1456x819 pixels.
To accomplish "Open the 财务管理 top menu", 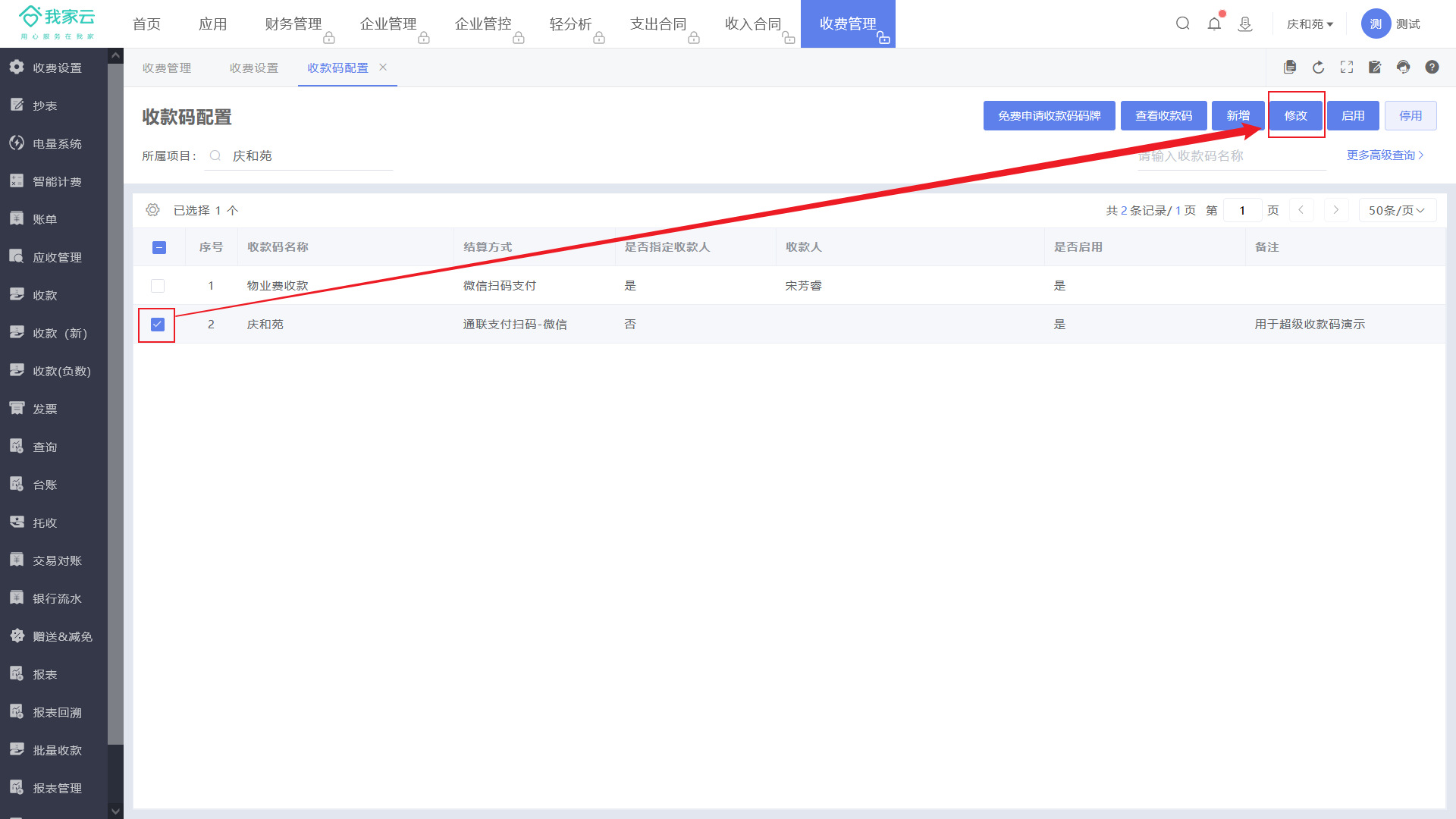I will (293, 24).
